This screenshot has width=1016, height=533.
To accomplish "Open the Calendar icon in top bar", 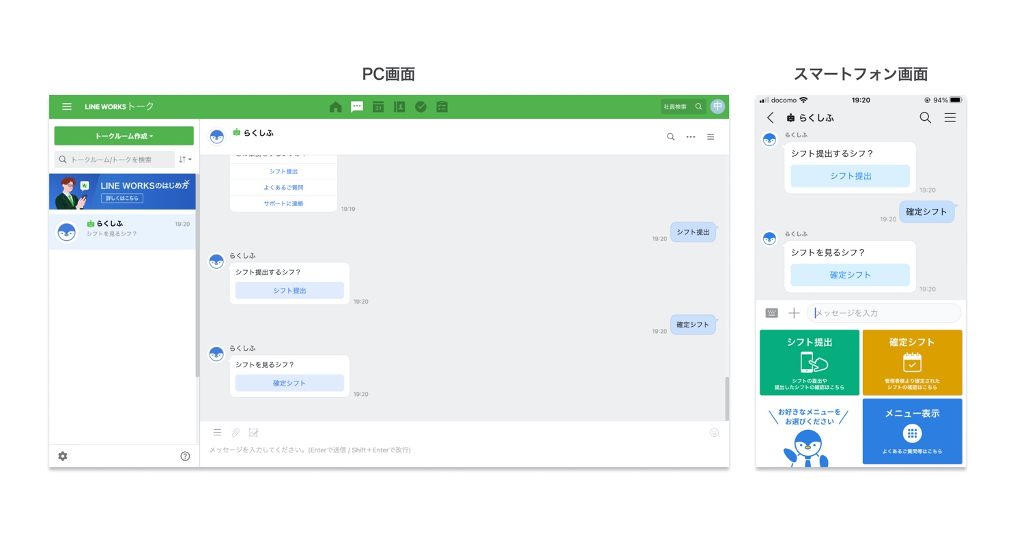I will [378, 107].
